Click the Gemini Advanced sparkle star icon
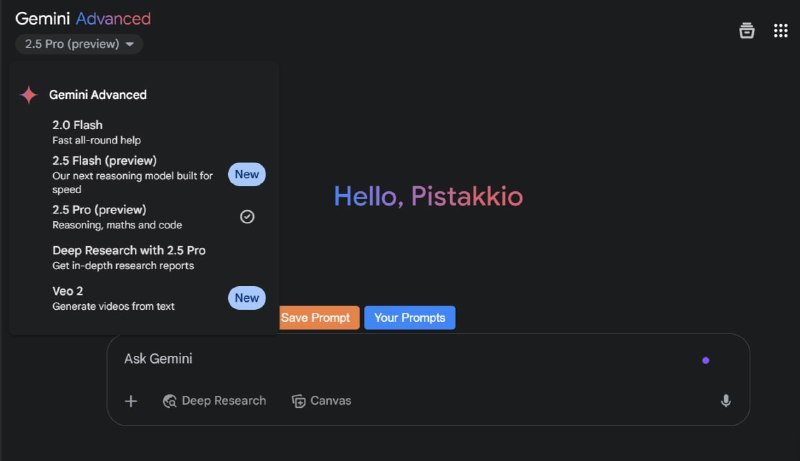800x461 pixels. pos(29,95)
